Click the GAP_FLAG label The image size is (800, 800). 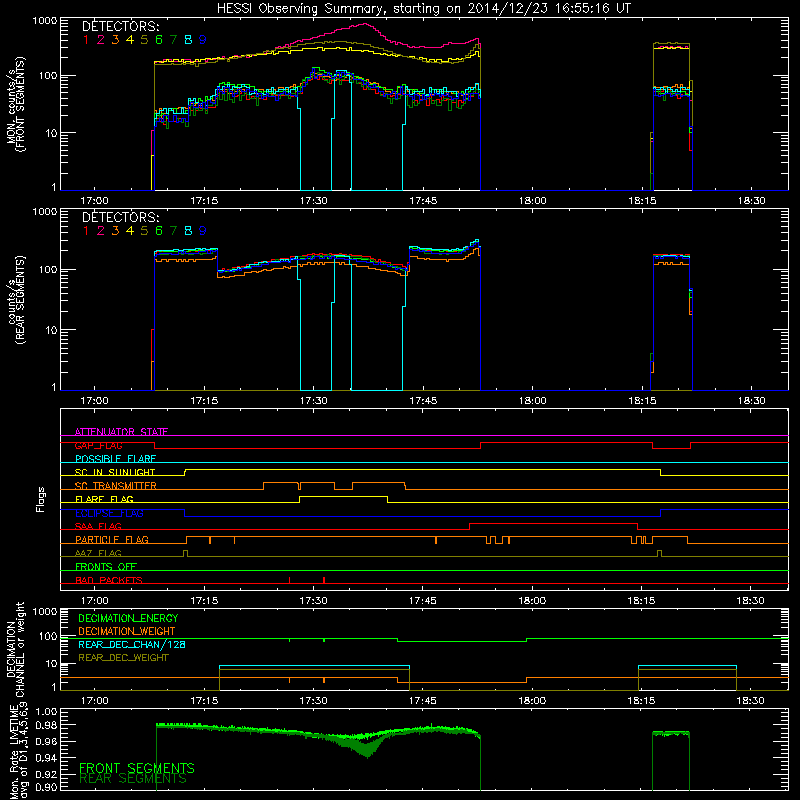(98, 445)
